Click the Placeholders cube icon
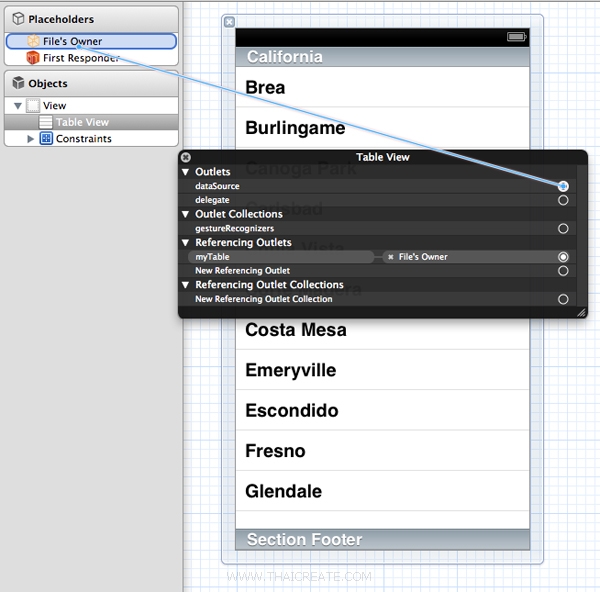Viewport: 600px width, 592px height. click(x=17, y=19)
